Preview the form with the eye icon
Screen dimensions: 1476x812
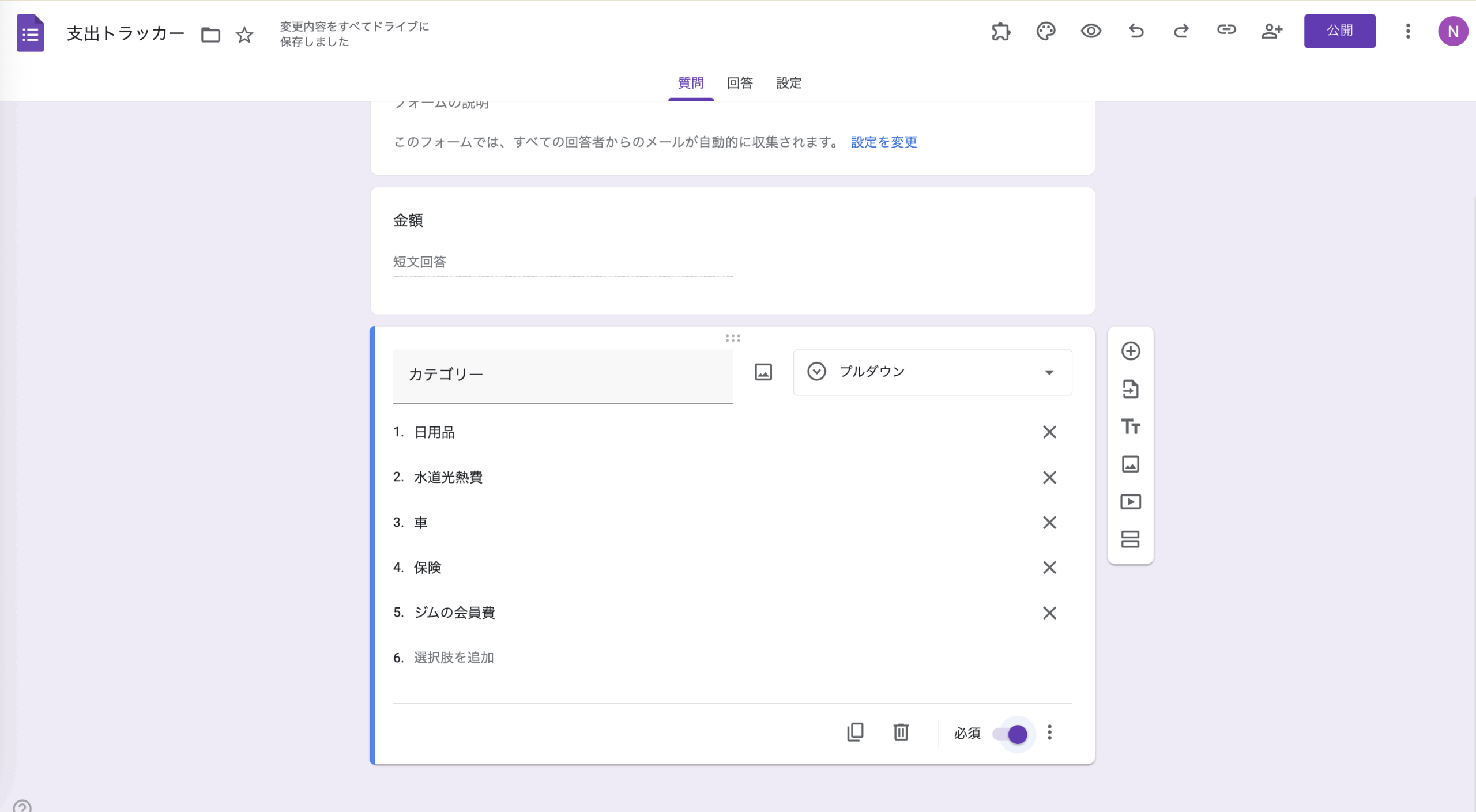coord(1090,31)
